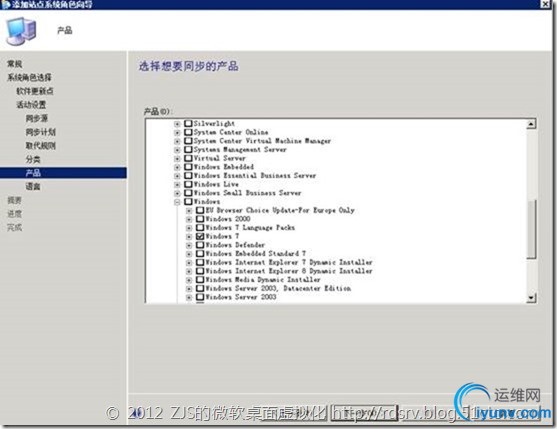The image size is (557, 429).
Task: Go to the 活动设置 step
Action: [x=31, y=105]
